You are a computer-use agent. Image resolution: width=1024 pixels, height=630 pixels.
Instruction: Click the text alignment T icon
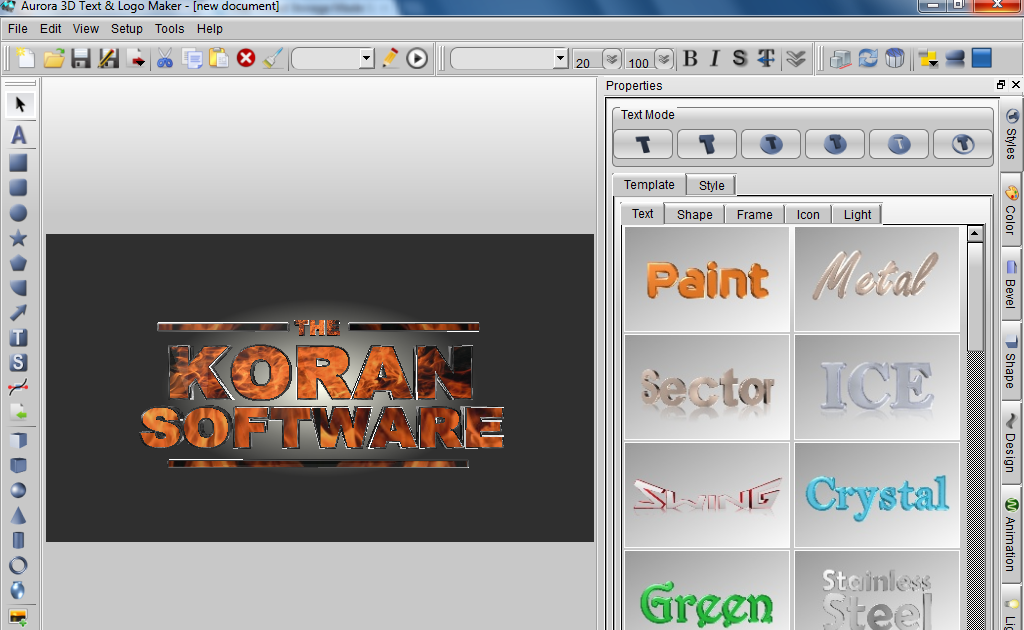click(767, 58)
